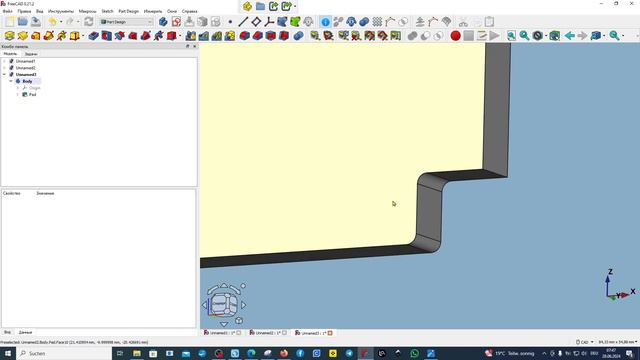Open the Sketch menu
Screen dimensions: 640x360
tap(107, 11)
